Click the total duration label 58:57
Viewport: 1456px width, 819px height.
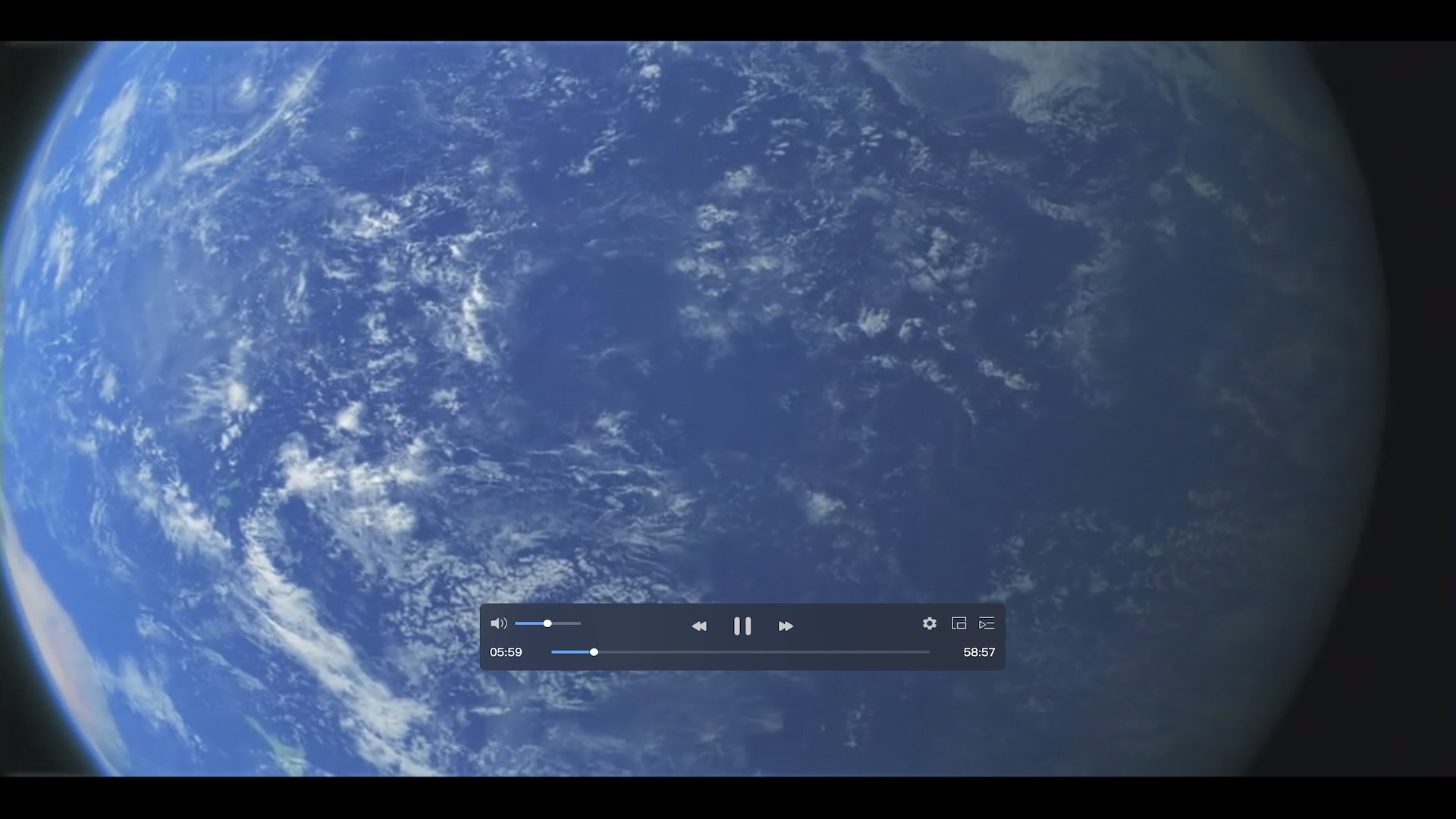pos(979,652)
